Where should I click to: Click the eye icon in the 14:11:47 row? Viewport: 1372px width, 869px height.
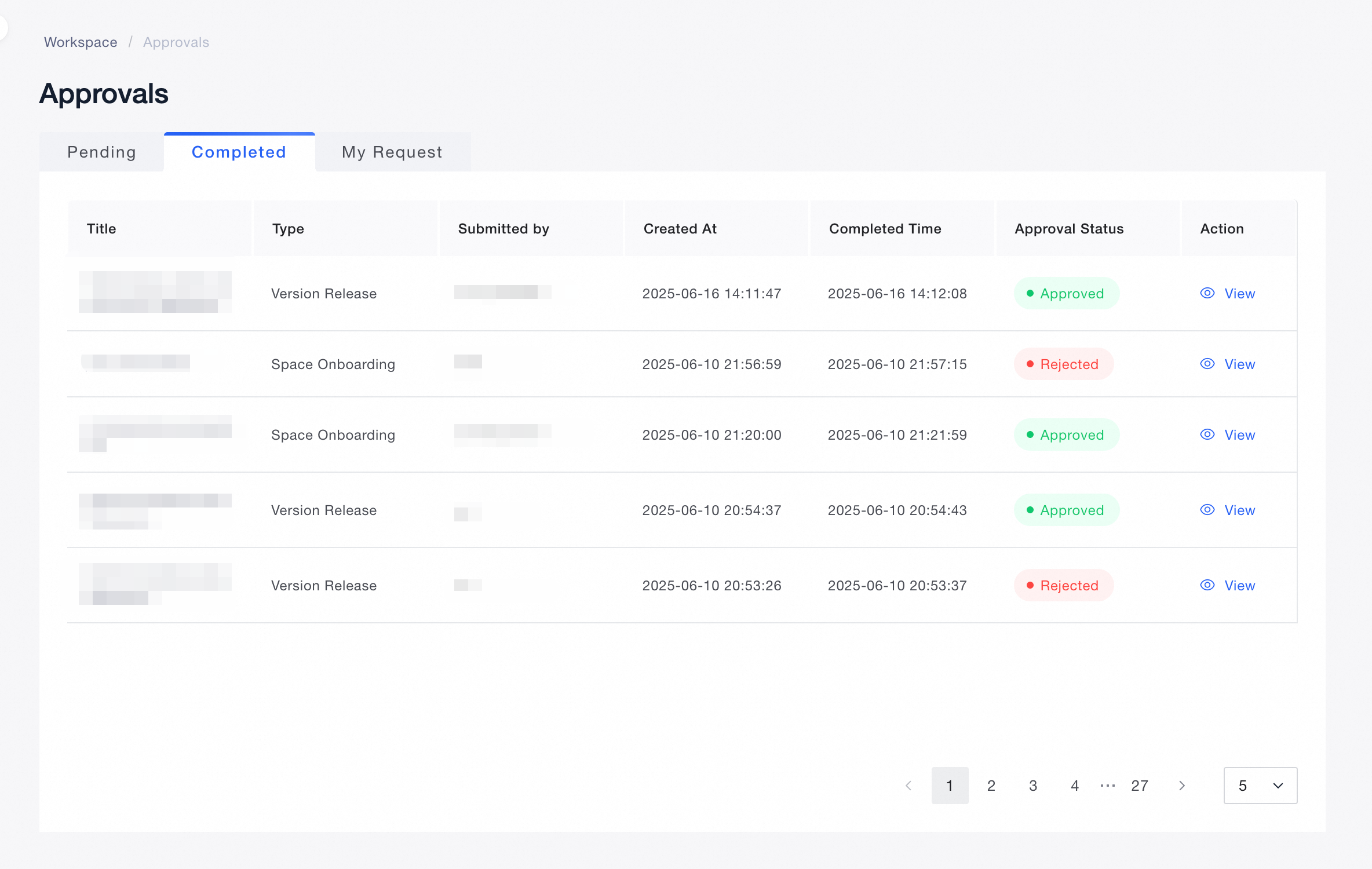1207,293
